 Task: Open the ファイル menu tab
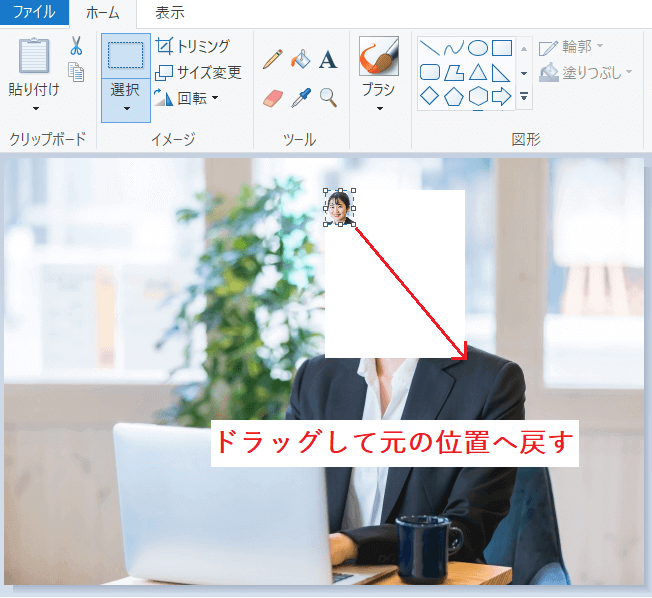(x=34, y=12)
